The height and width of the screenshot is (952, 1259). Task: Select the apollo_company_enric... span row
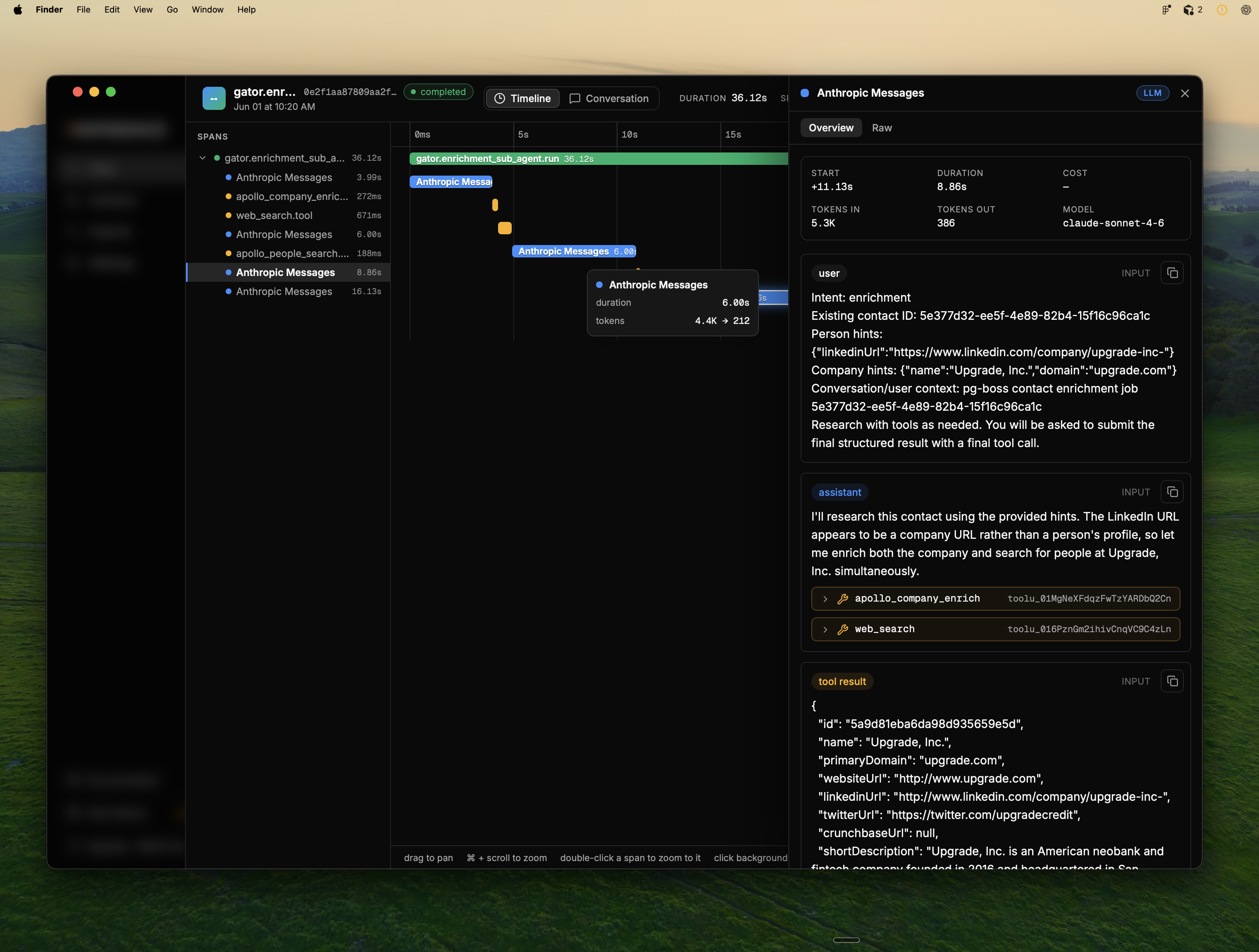[x=289, y=196]
